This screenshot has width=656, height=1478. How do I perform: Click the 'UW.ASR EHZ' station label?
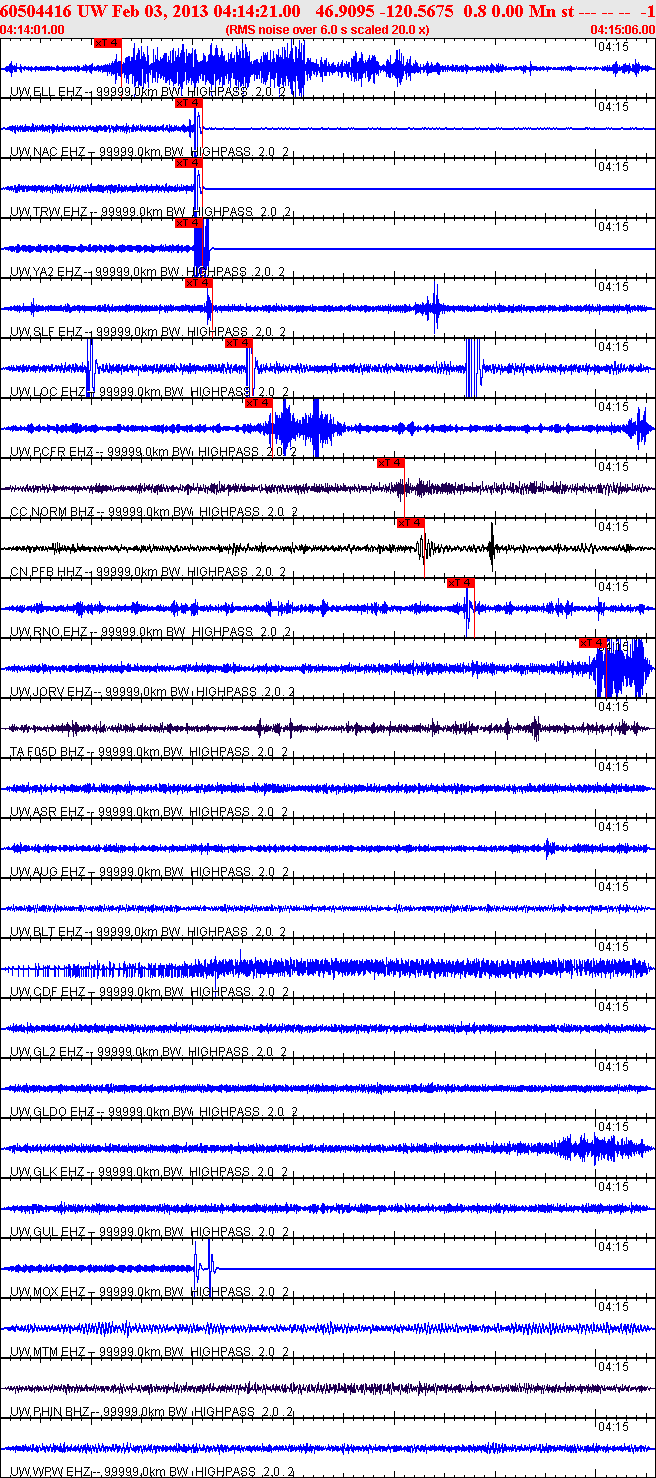[x=47, y=811]
